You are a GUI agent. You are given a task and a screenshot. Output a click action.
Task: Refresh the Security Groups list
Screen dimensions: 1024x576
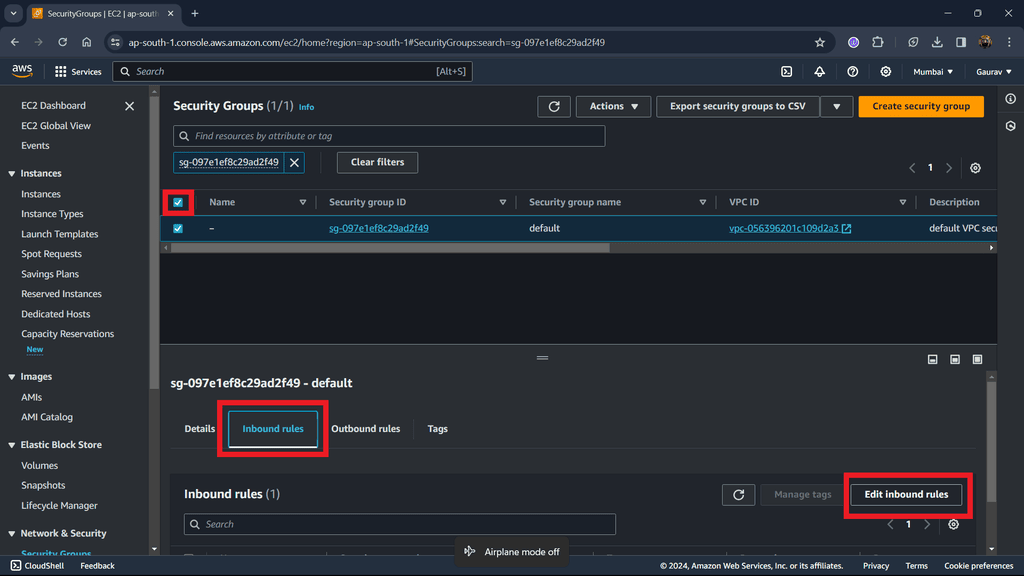click(x=554, y=106)
